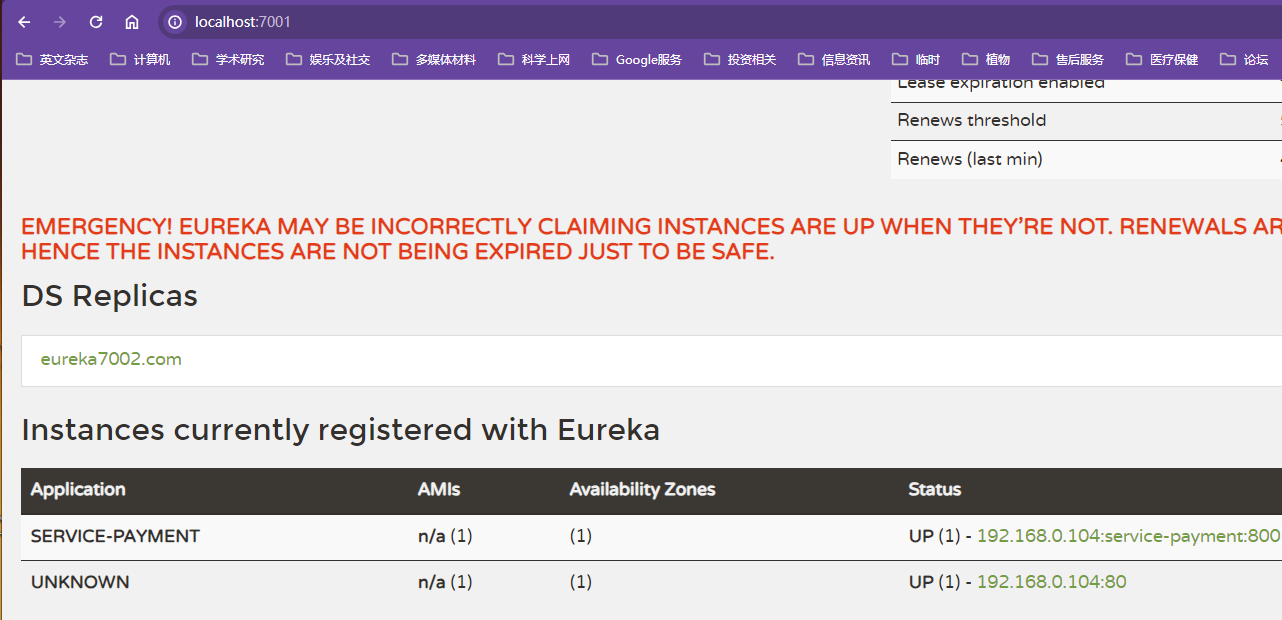The width and height of the screenshot is (1282, 620).
Task: Open the 科学上网 bookmark folder
Action: point(534,60)
